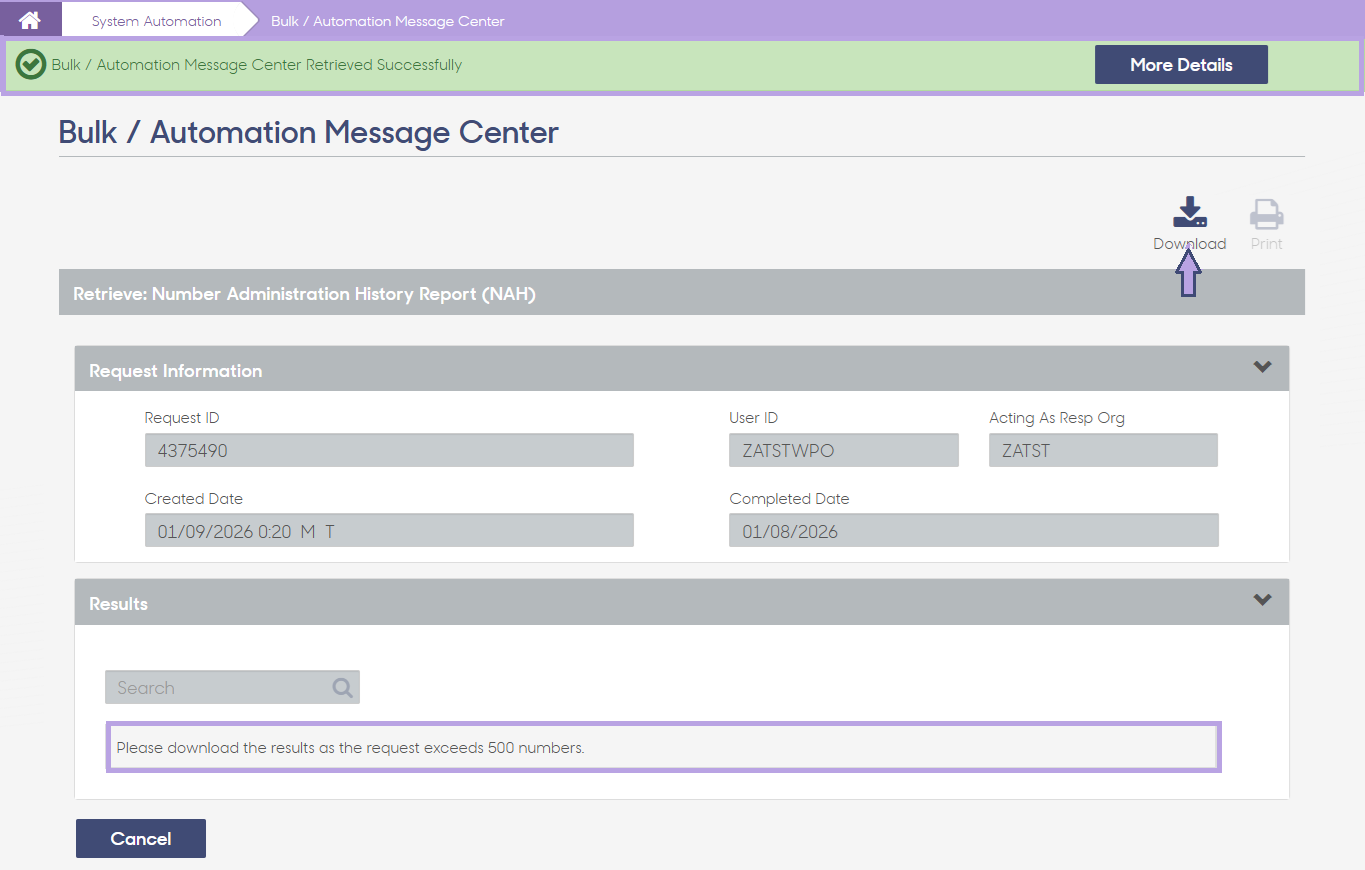Click the Retrieve: Number Administration History Report header
This screenshot has height=870, width=1365.
coord(682,294)
